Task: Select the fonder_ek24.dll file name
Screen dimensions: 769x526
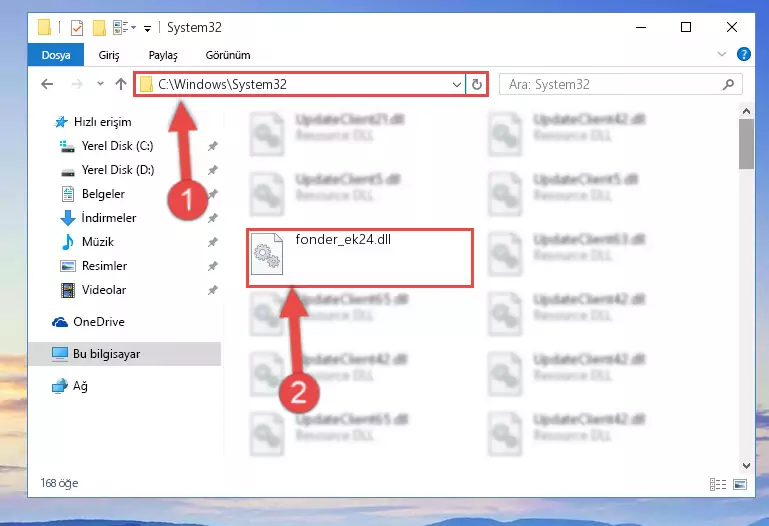Action: click(343, 239)
